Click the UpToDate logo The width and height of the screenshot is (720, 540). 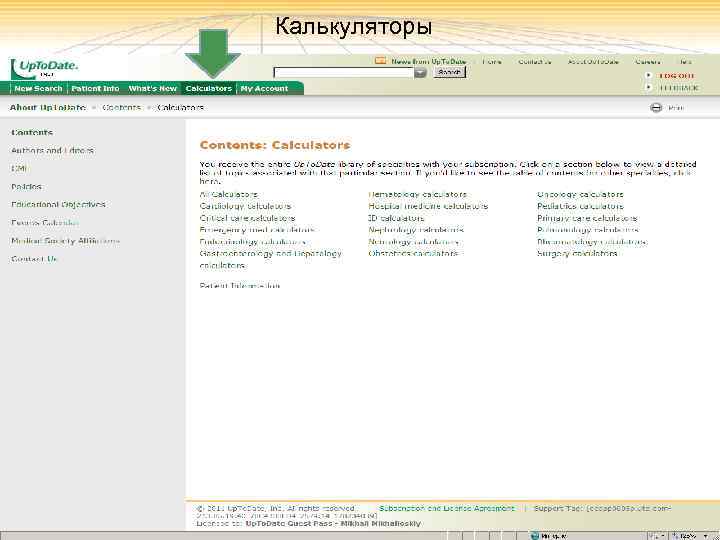click(x=45, y=68)
